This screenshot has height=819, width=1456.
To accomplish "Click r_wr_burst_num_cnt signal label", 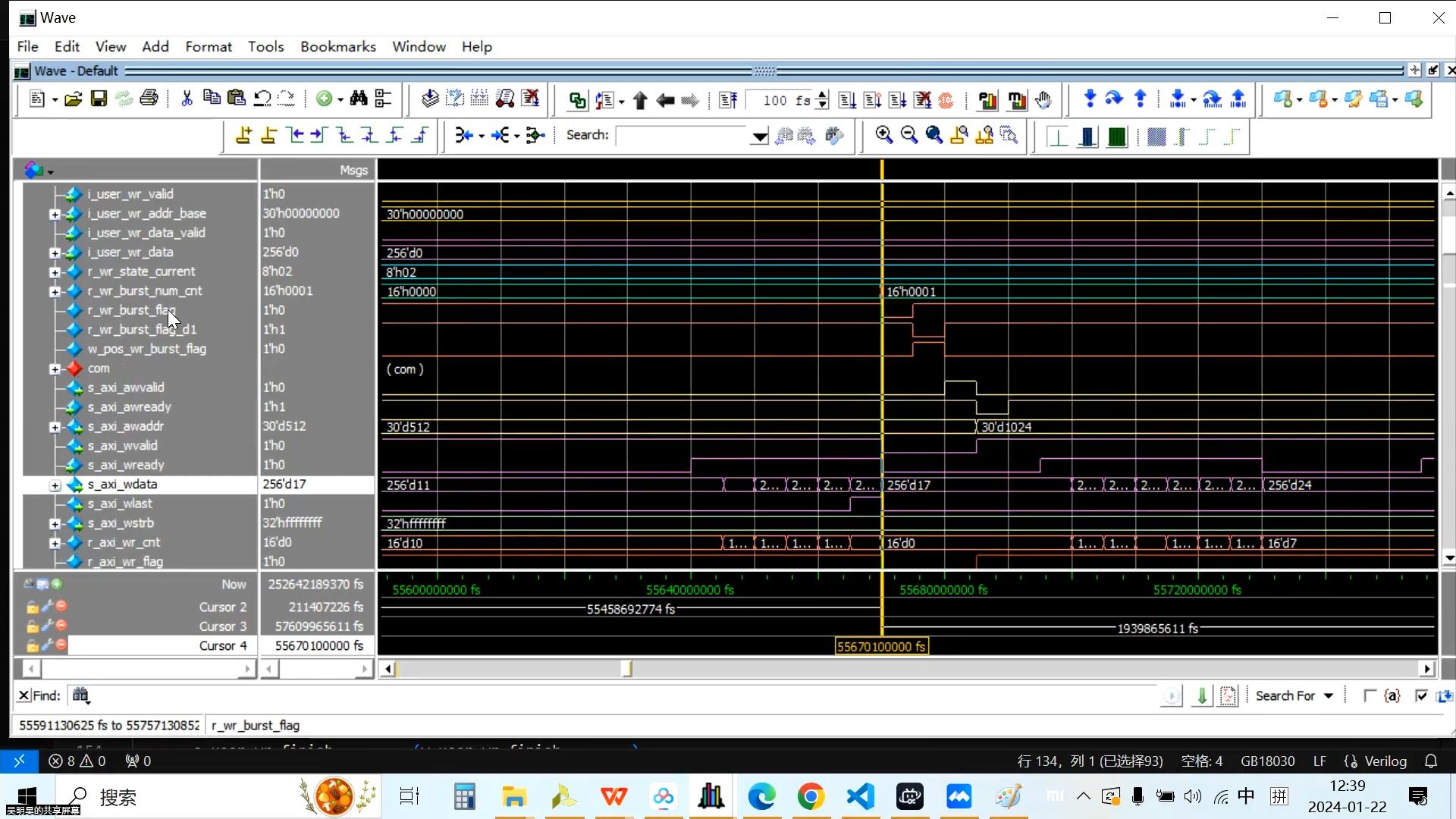I will point(145,290).
